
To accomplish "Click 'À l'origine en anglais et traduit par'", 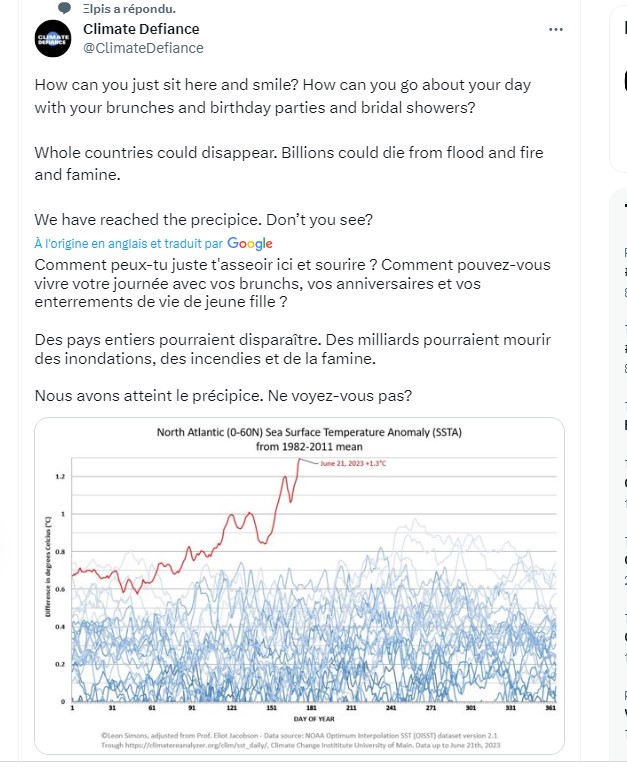I will 128,243.
